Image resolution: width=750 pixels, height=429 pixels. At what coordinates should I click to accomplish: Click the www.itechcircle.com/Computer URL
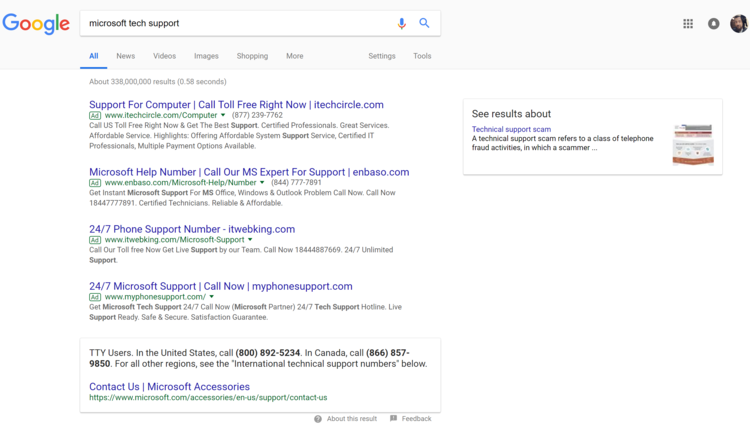(x=161, y=115)
